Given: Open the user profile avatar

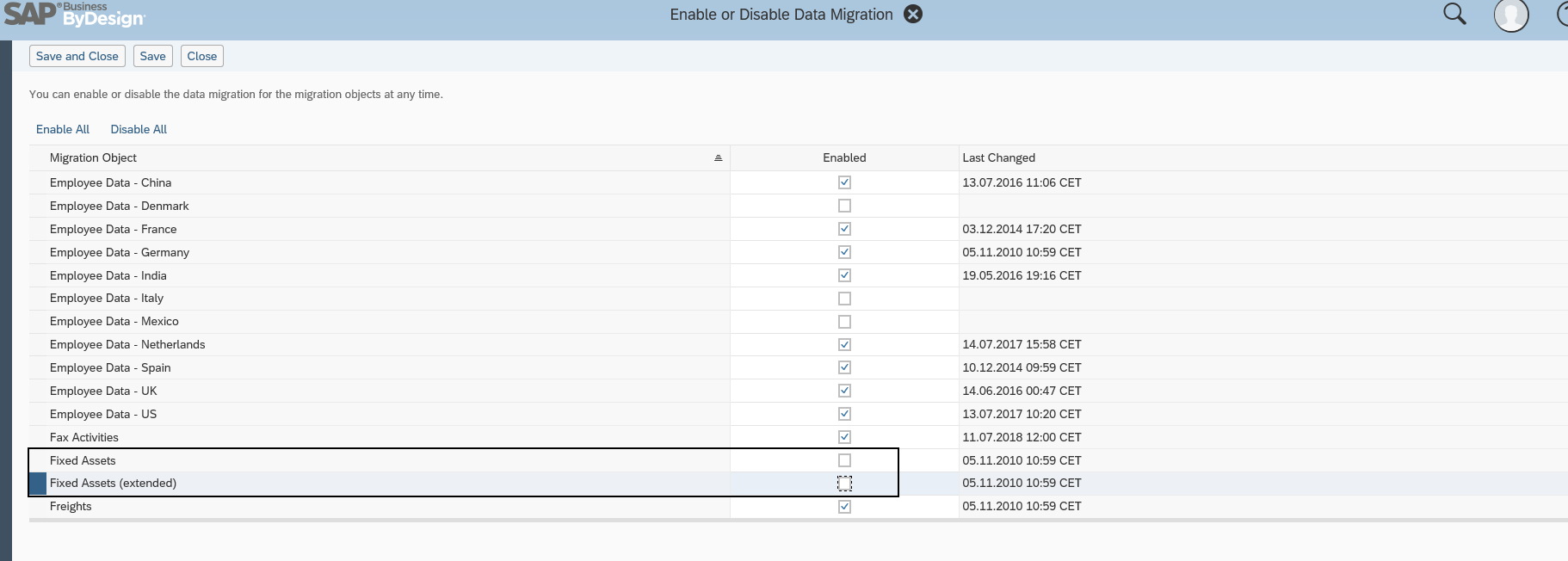Looking at the screenshot, I should (x=1511, y=15).
